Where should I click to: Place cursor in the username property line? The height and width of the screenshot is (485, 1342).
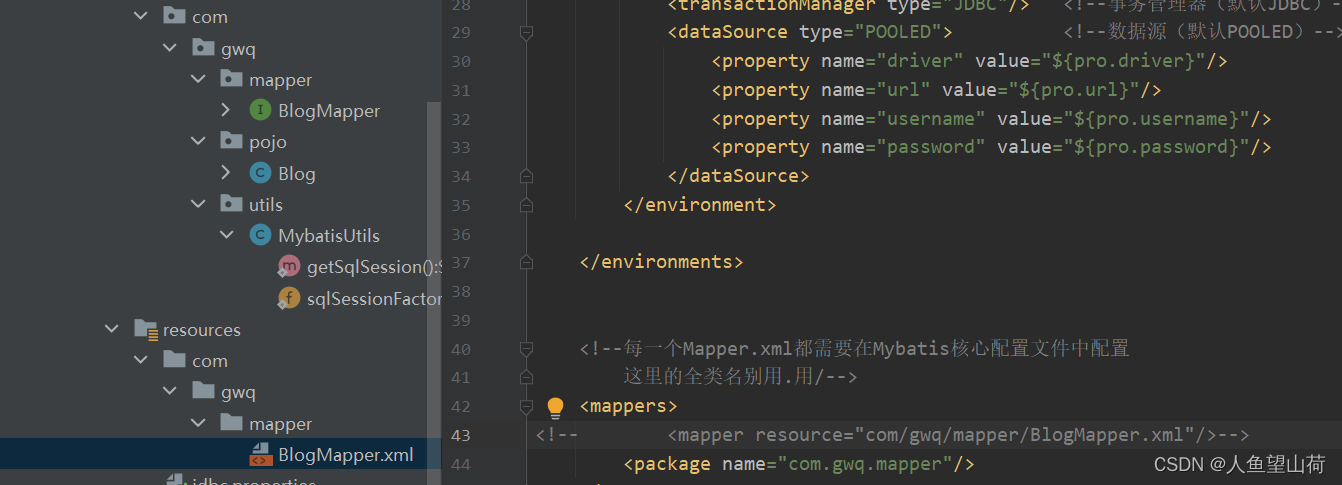pyautogui.click(x=991, y=119)
